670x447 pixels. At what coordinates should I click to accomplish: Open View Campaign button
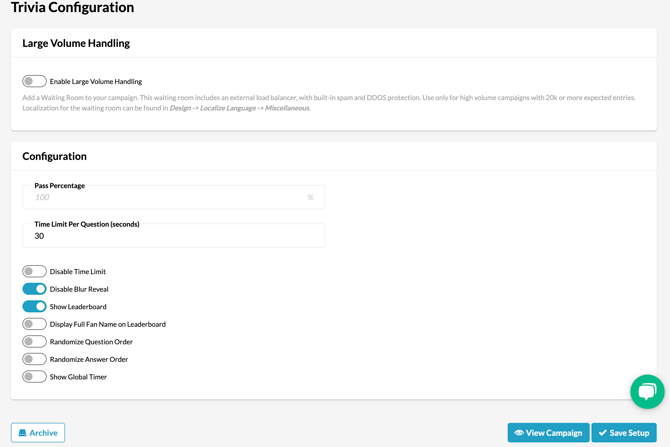[x=548, y=432]
